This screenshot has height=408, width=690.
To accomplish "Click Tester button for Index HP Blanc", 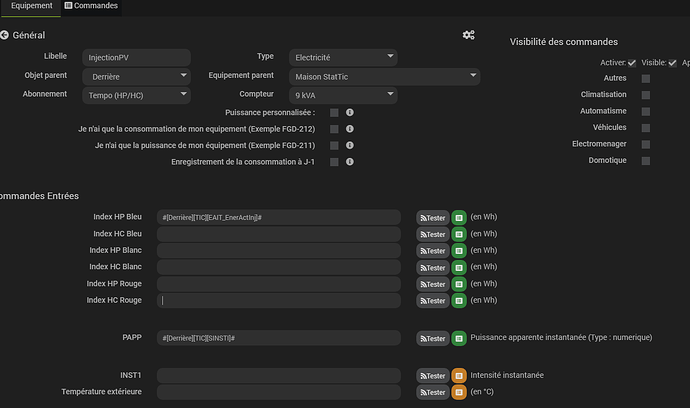I will click(433, 251).
